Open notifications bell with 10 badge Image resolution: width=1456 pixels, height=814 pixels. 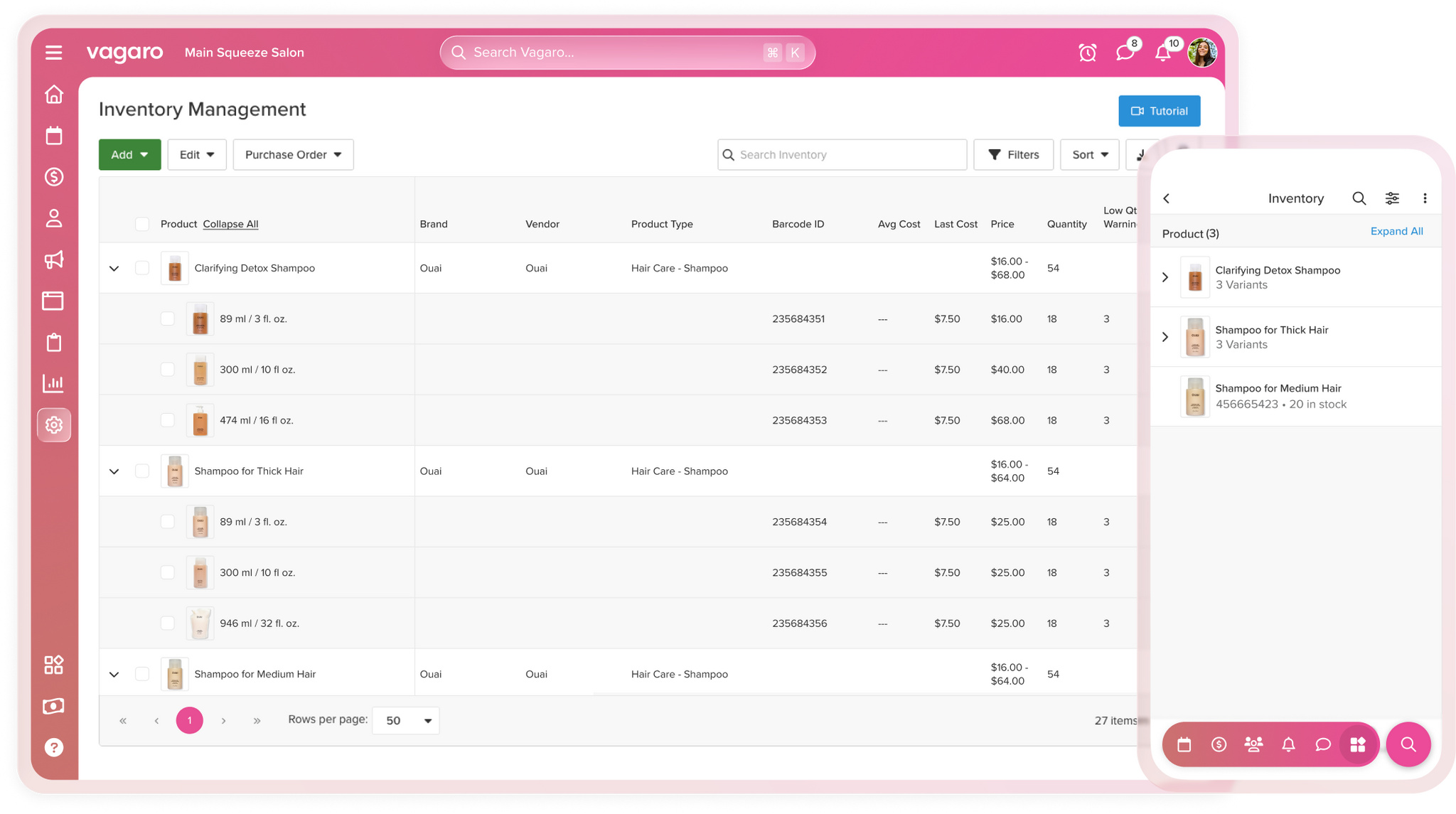(1164, 52)
